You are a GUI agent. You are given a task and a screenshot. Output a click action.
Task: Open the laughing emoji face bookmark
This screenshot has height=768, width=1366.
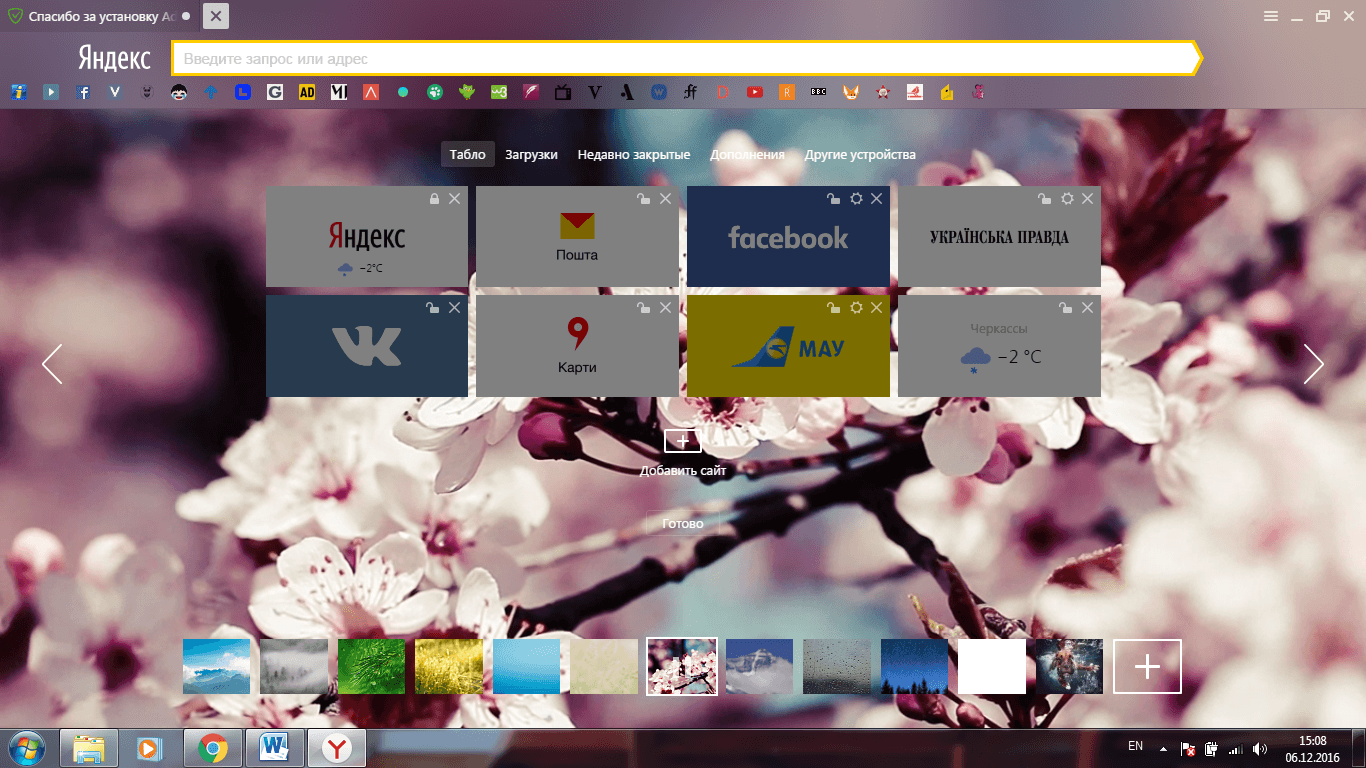(x=179, y=92)
